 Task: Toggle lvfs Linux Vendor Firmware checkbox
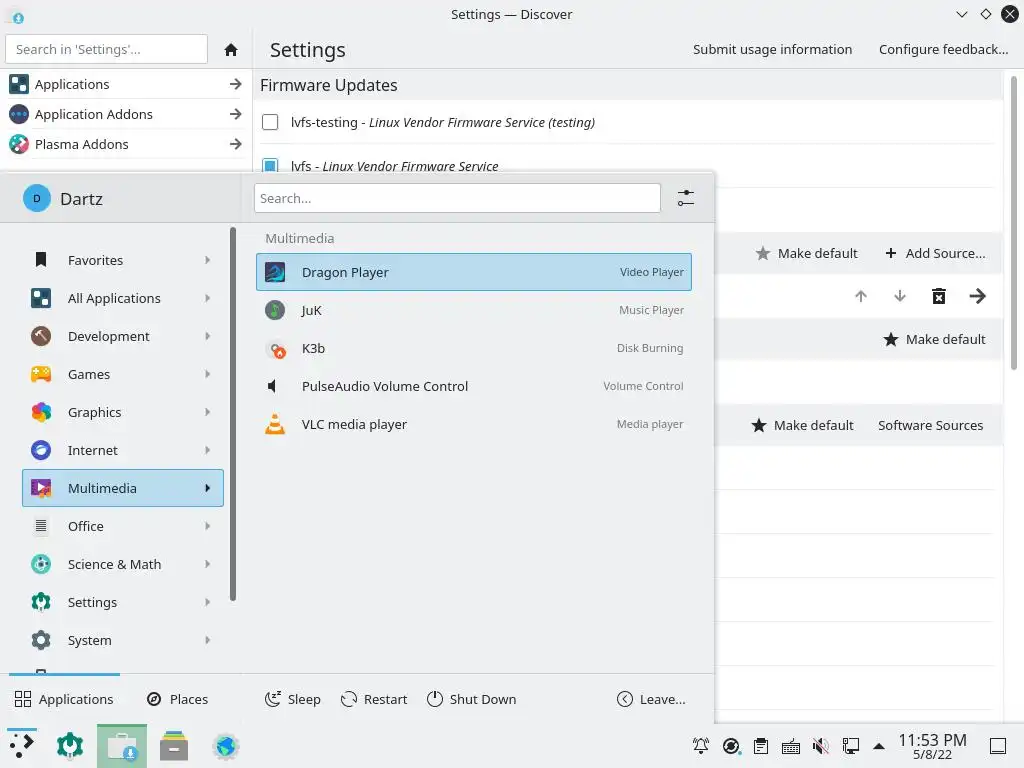tap(270, 165)
